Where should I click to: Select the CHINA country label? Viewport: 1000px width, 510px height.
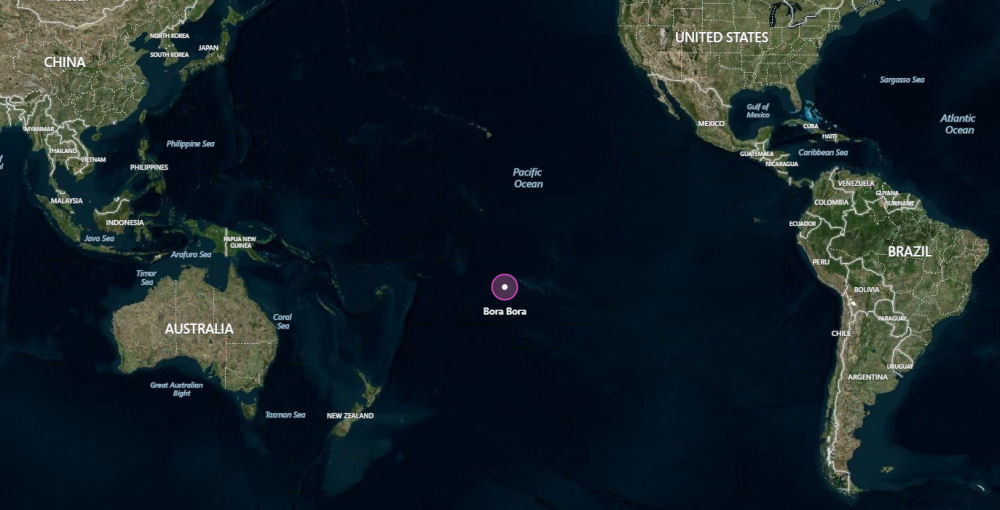[64, 62]
